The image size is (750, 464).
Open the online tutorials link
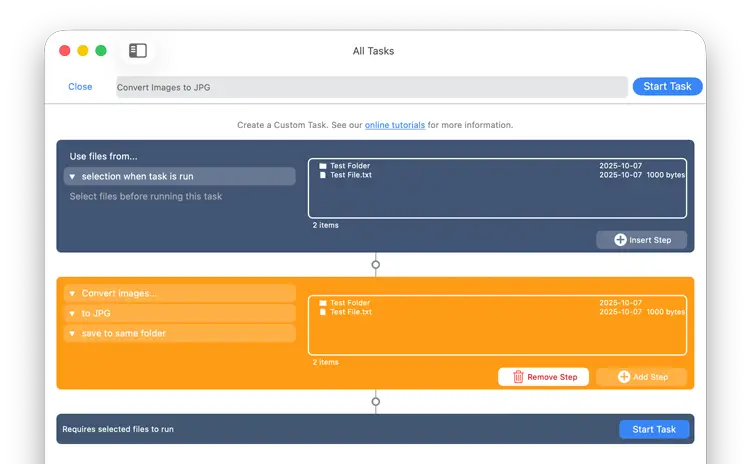(x=394, y=125)
